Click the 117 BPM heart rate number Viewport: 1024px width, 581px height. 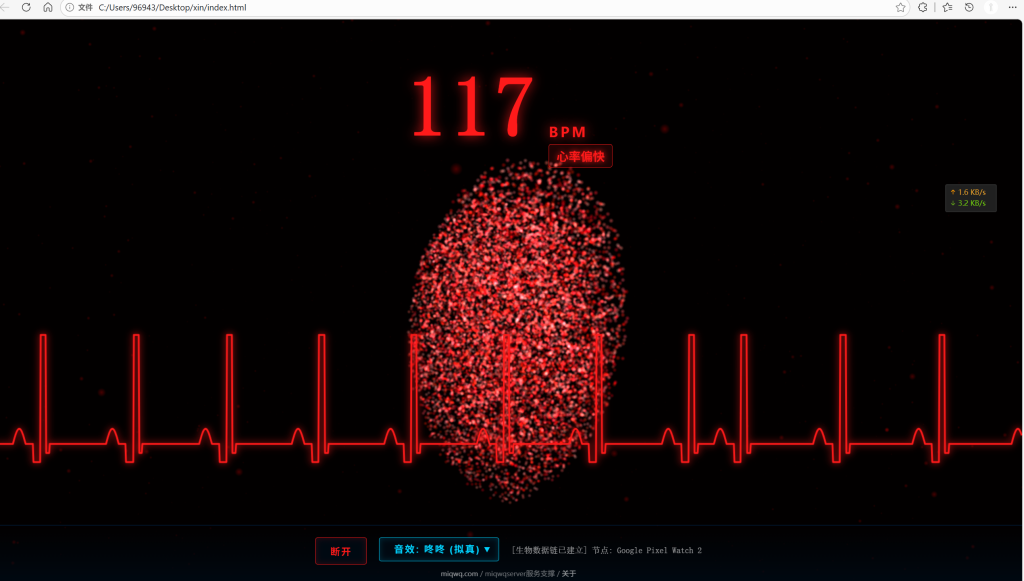pos(472,106)
